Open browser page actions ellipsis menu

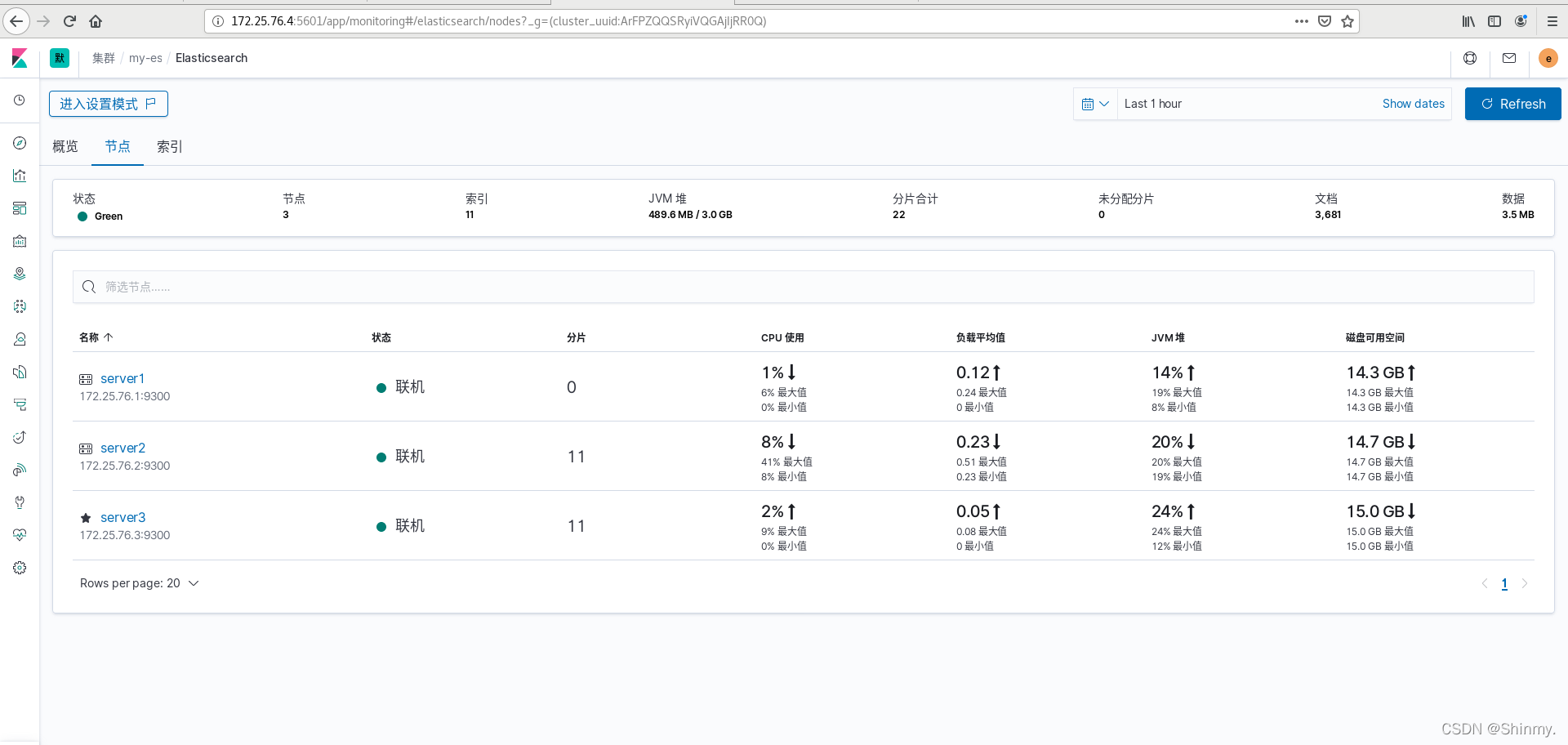(x=1302, y=21)
